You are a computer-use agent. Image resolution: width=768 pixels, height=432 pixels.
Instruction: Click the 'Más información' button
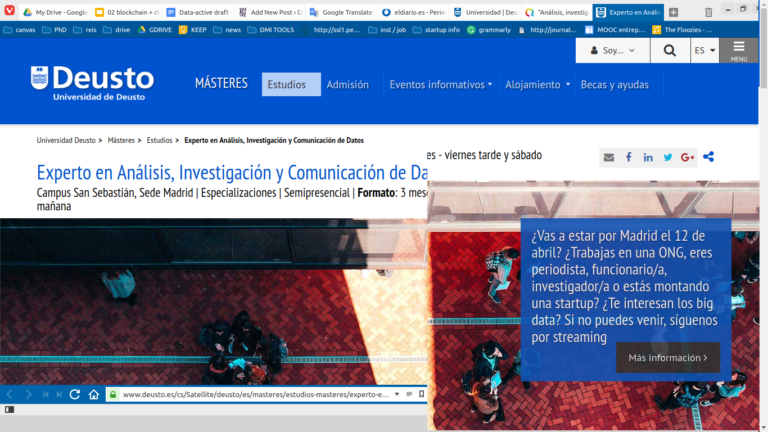[667, 357]
